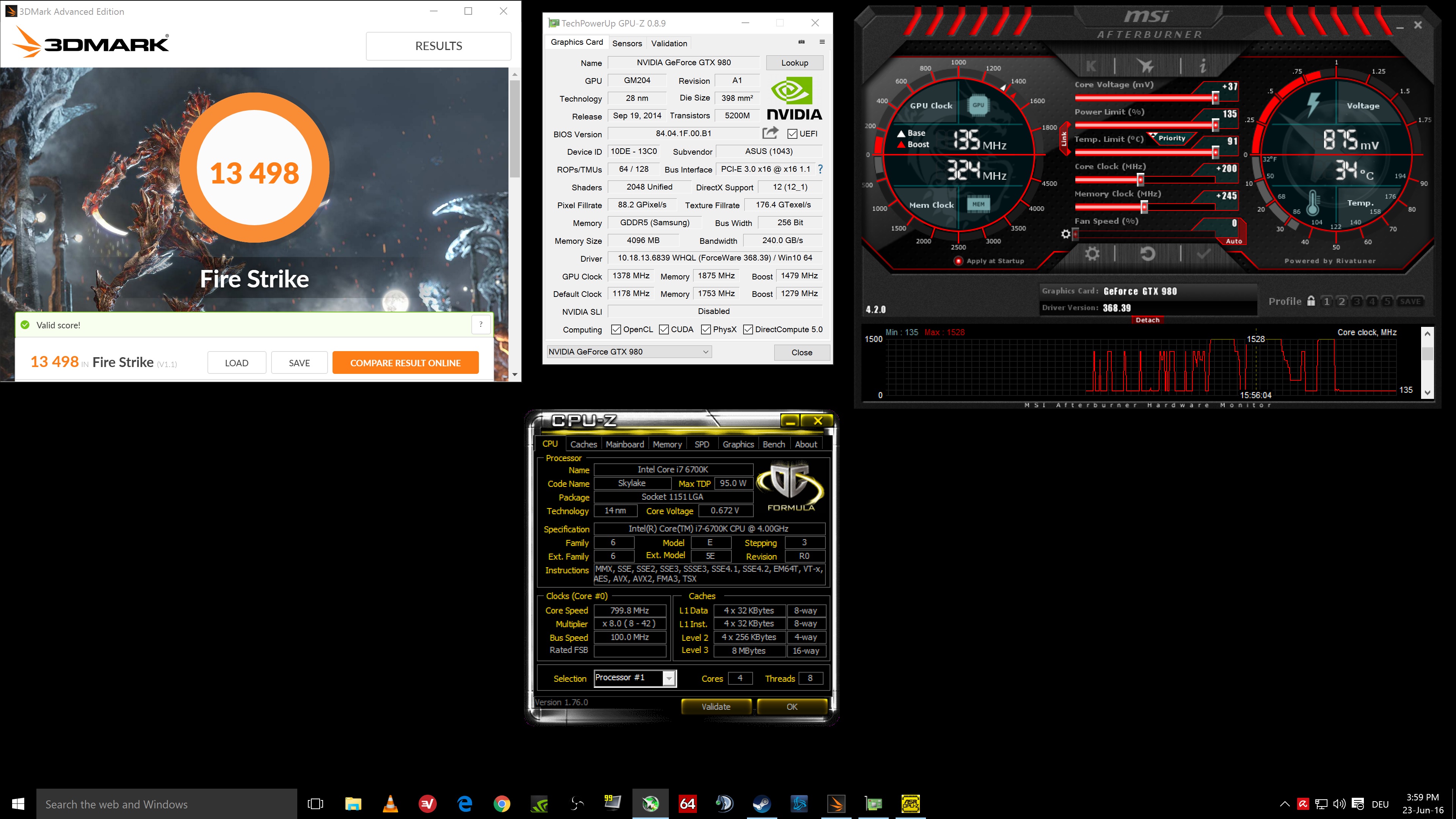Open Steam from the taskbar
Image resolution: width=1456 pixels, height=819 pixels.
tap(761, 804)
